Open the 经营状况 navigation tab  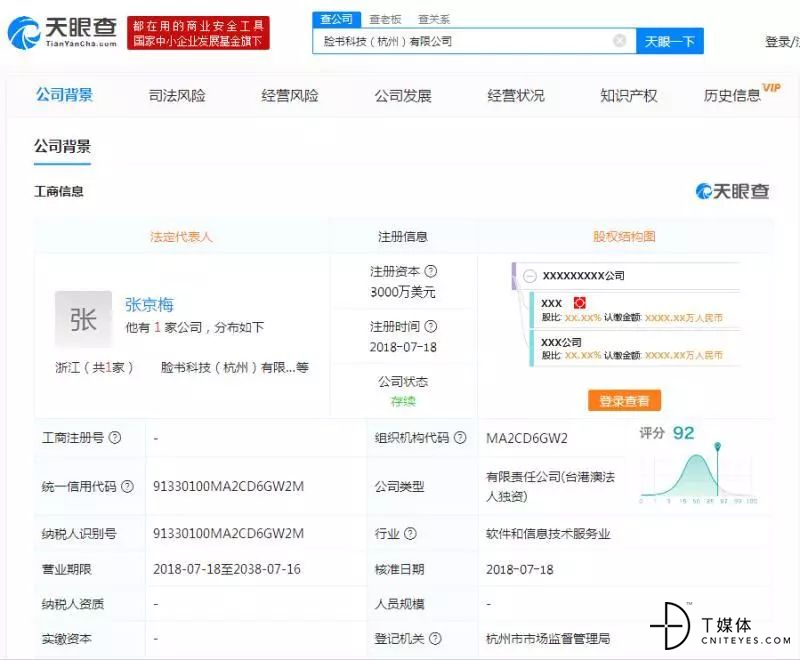coord(516,95)
